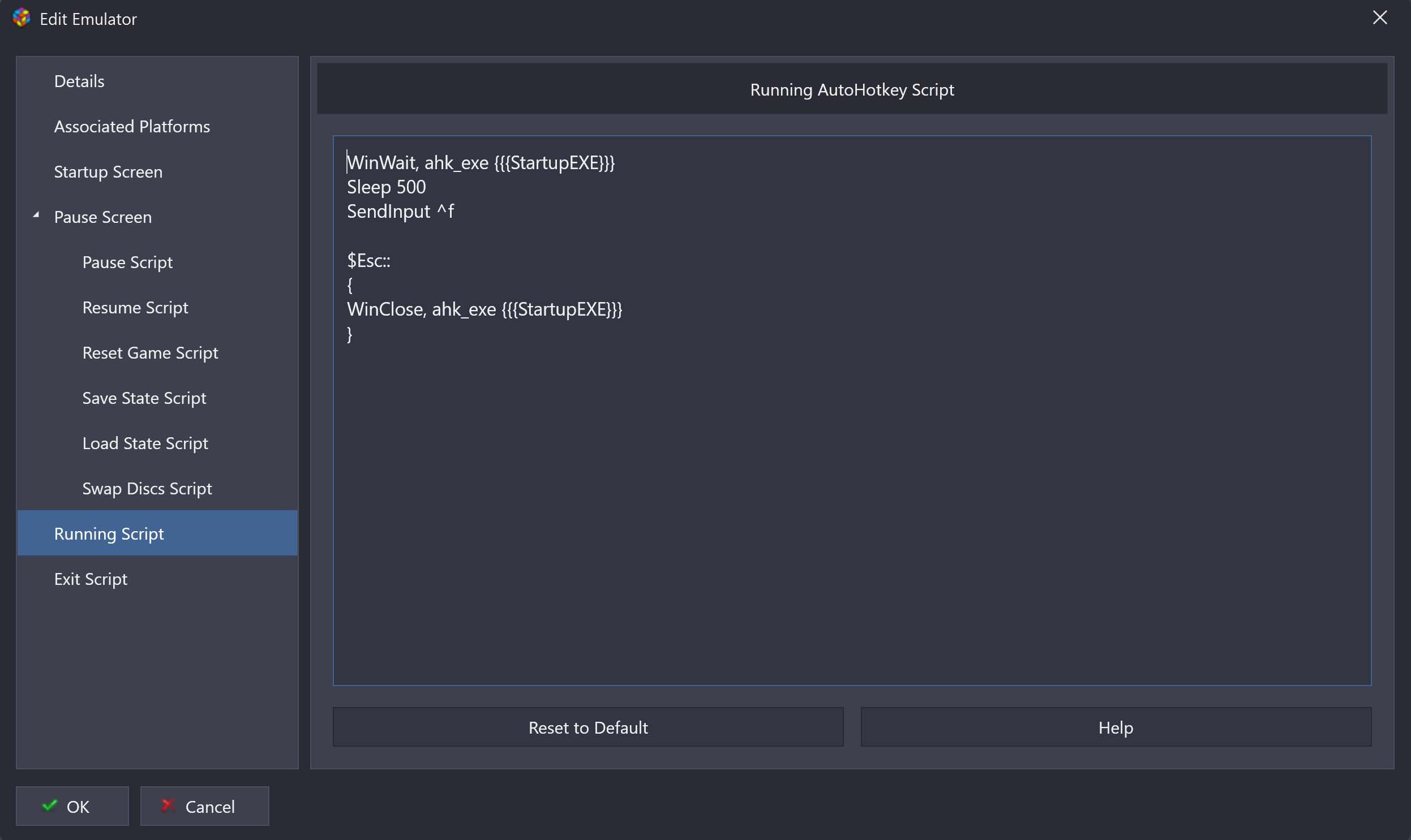This screenshot has width=1411, height=840.
Task: Click the WinClose line in script
Action: (x=484, y=309)
